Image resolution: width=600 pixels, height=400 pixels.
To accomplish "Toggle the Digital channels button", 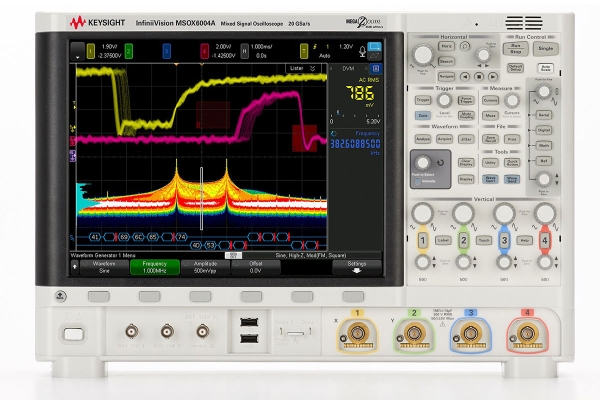I will click(544, 130).
